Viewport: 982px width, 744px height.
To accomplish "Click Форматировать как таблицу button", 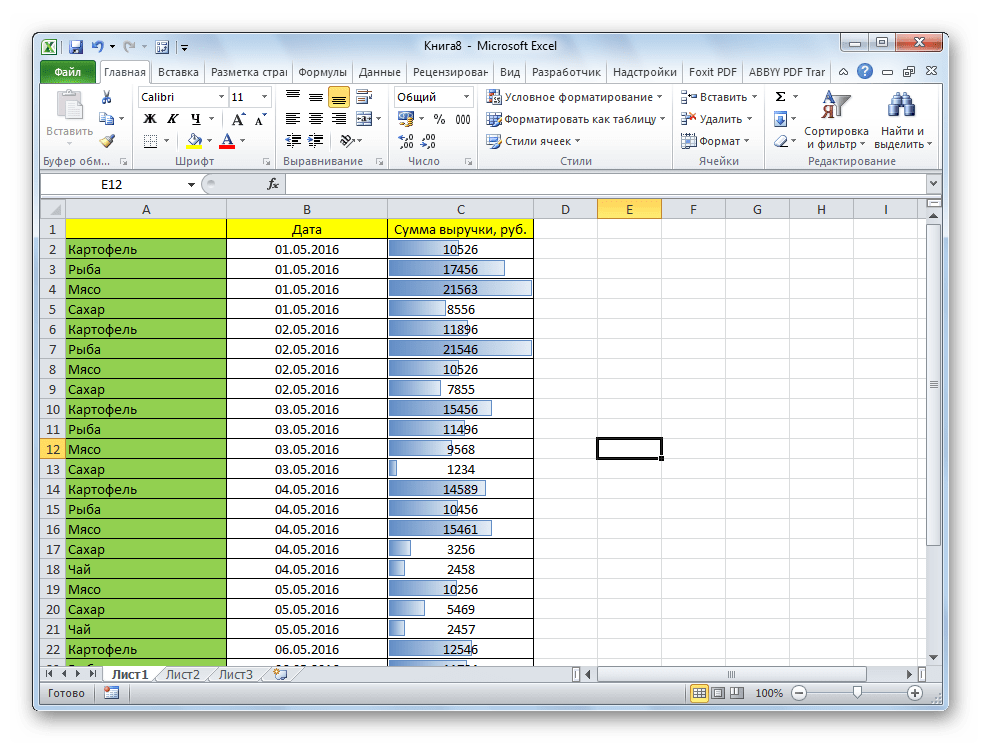I will pyautogui.click(x=576, y=119).
